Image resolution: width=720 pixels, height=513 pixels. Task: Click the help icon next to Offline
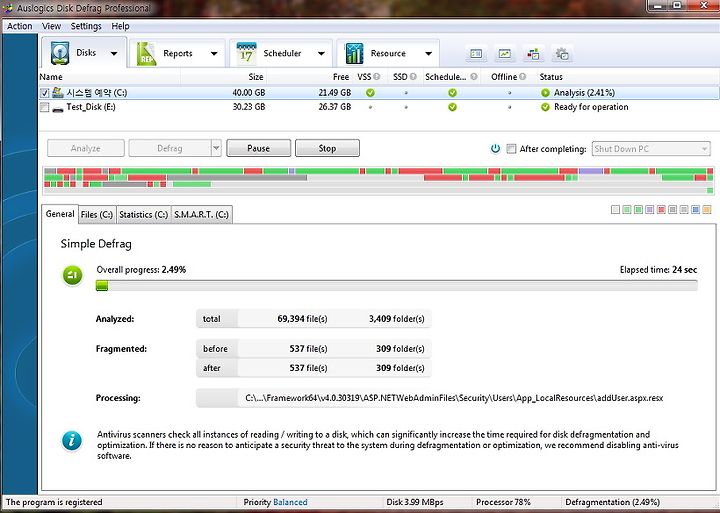point(523,77)
